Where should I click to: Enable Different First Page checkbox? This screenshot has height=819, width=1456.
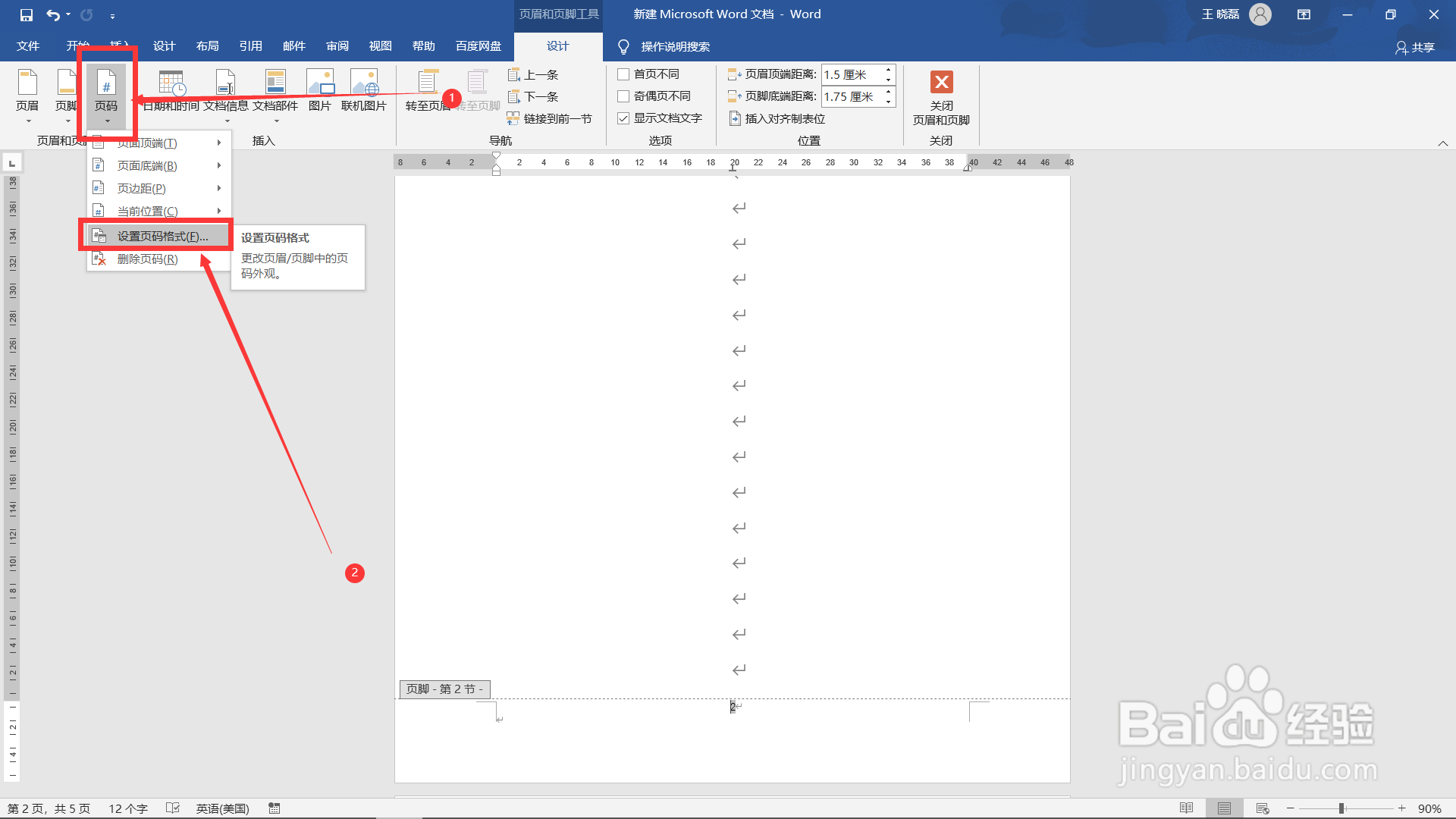point(623,74)
